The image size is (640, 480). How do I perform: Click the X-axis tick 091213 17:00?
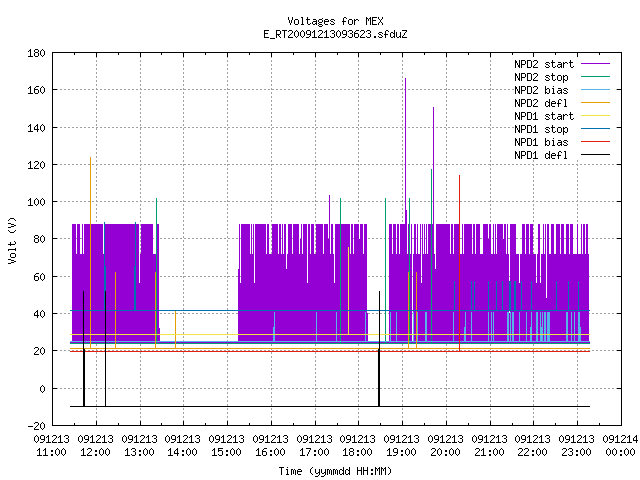[x=315, y=446]
